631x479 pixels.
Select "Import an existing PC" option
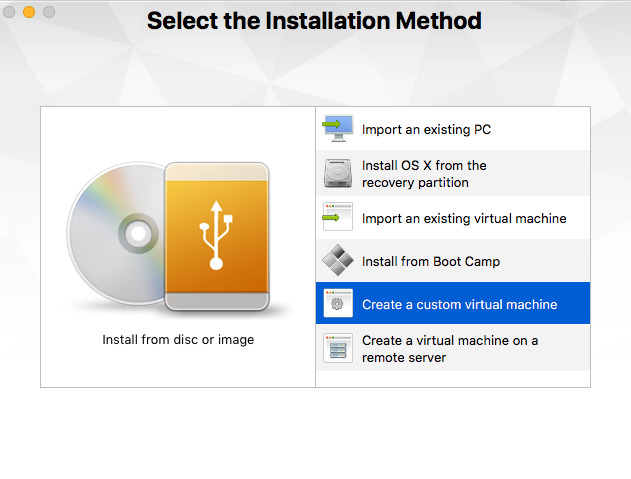426,130
